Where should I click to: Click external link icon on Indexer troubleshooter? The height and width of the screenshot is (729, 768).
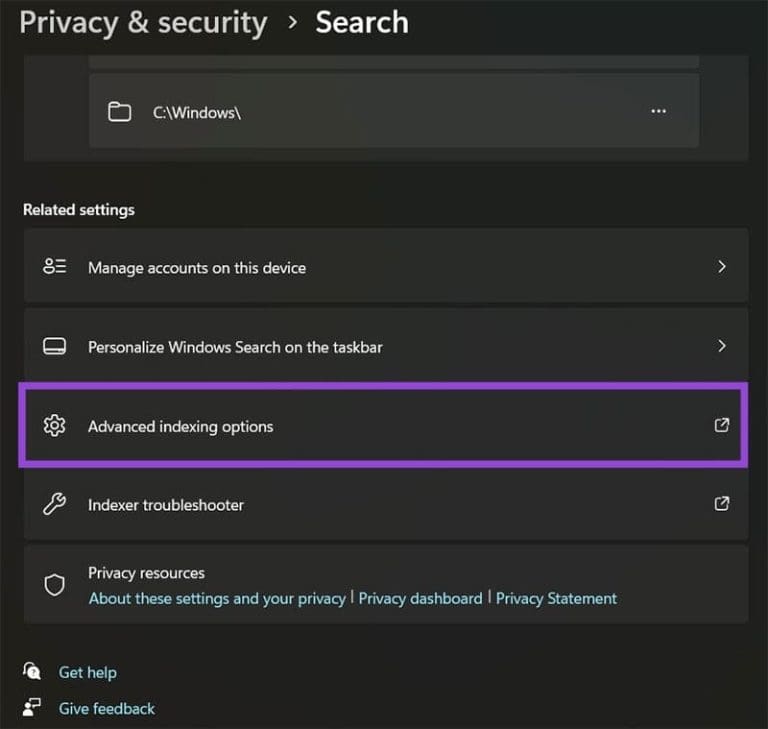tap(721, 504)
